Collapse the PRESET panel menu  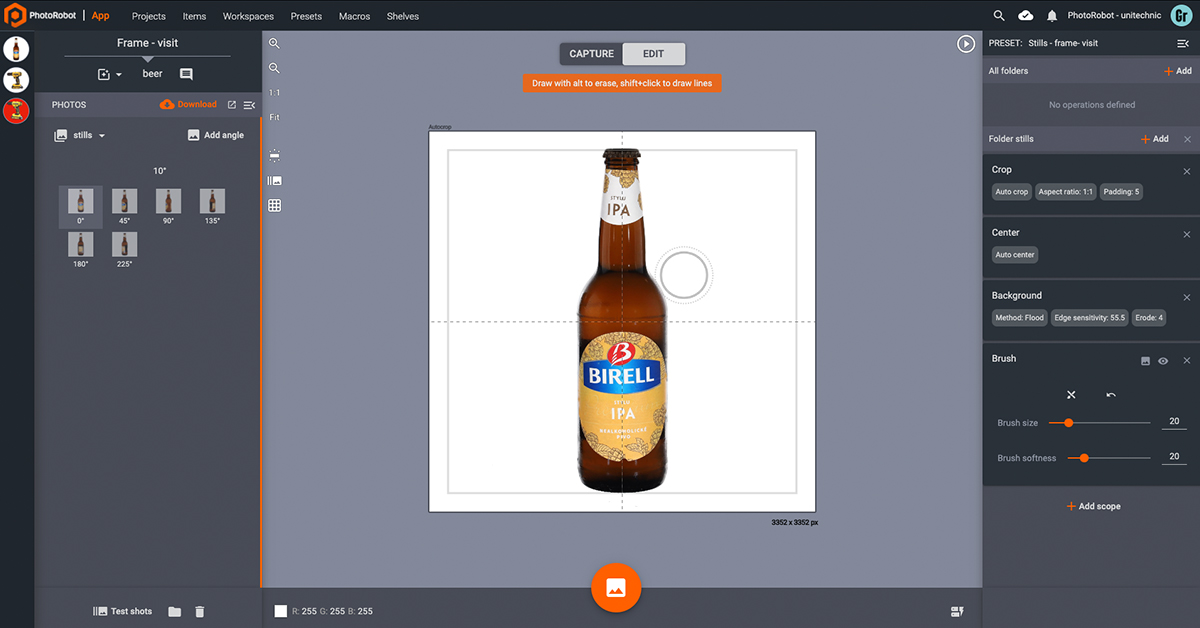pyautogui.click(x=1183, y=44)
